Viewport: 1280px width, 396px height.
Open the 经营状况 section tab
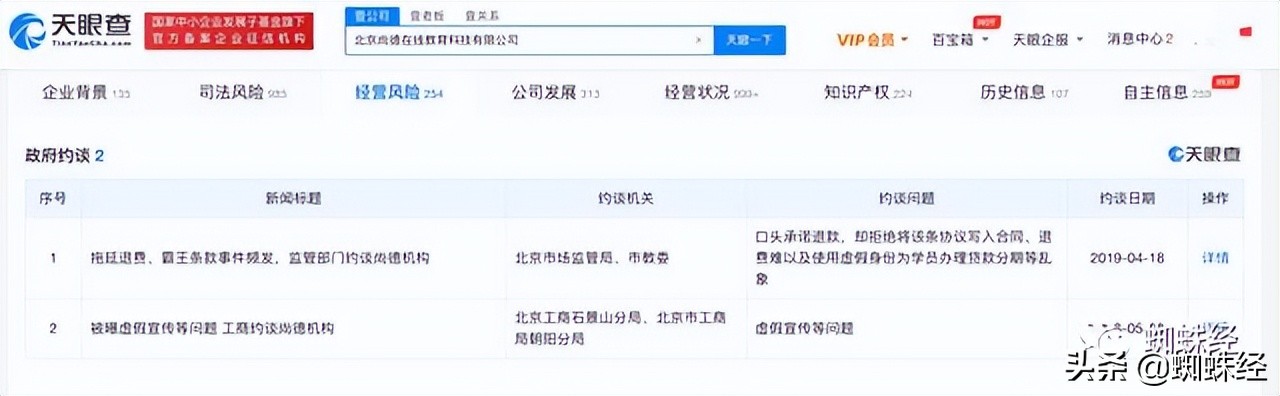tap(712, 93)
